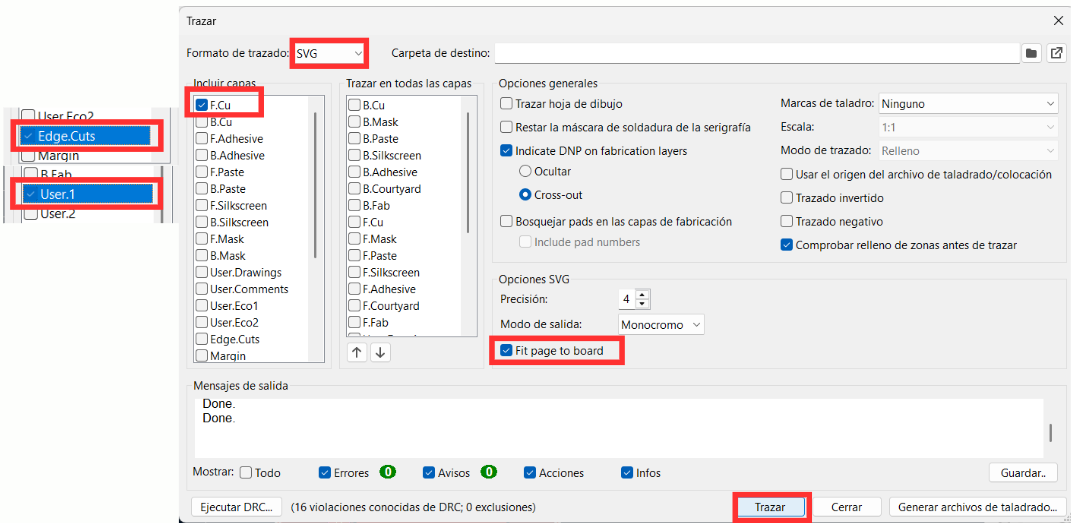Toggle Indicate DNP on fabrication layers
This screenshot has height=523, width=1071.
pos(506,151)
